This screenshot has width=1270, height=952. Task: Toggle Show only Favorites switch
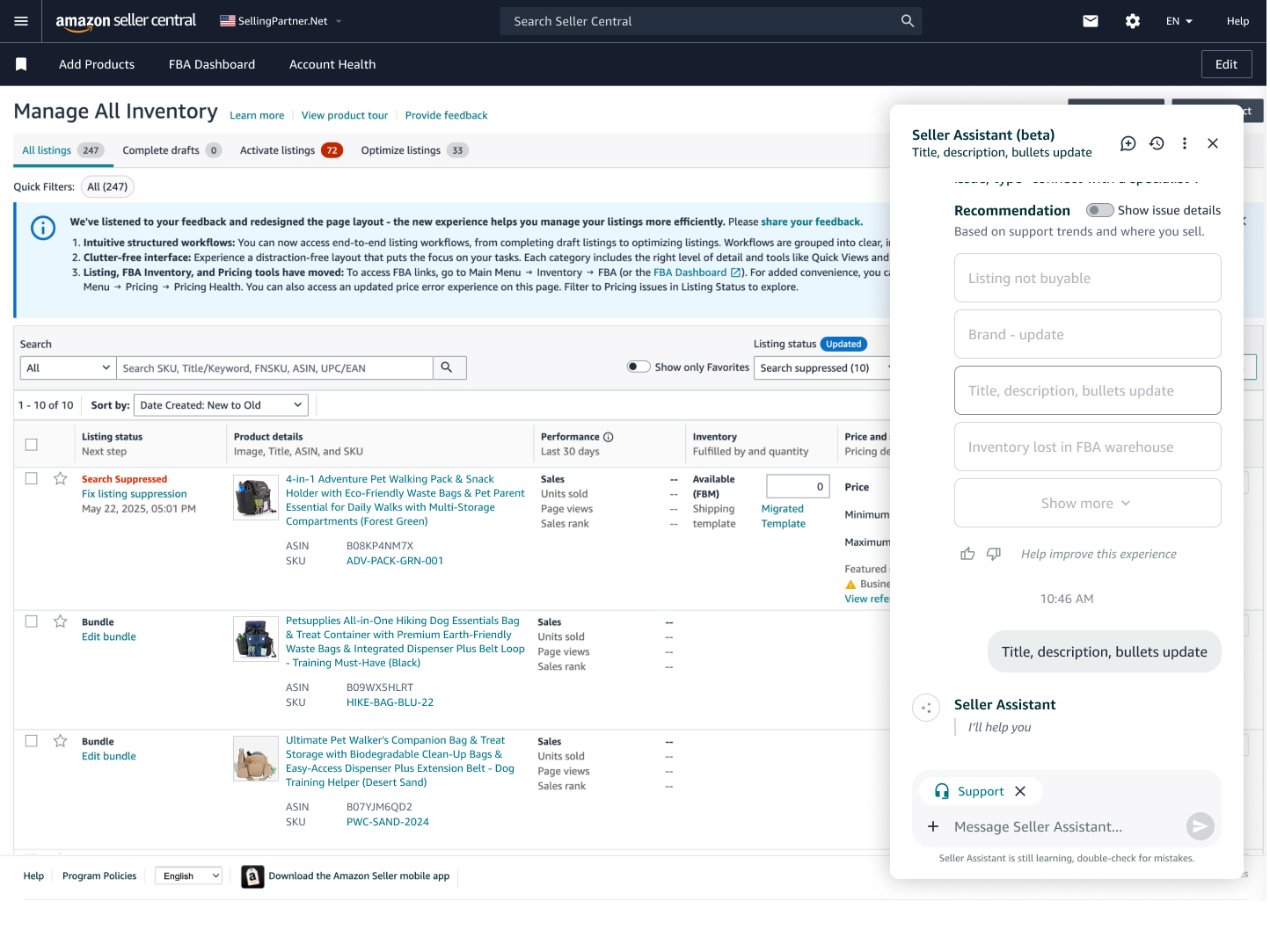point(639,367)
